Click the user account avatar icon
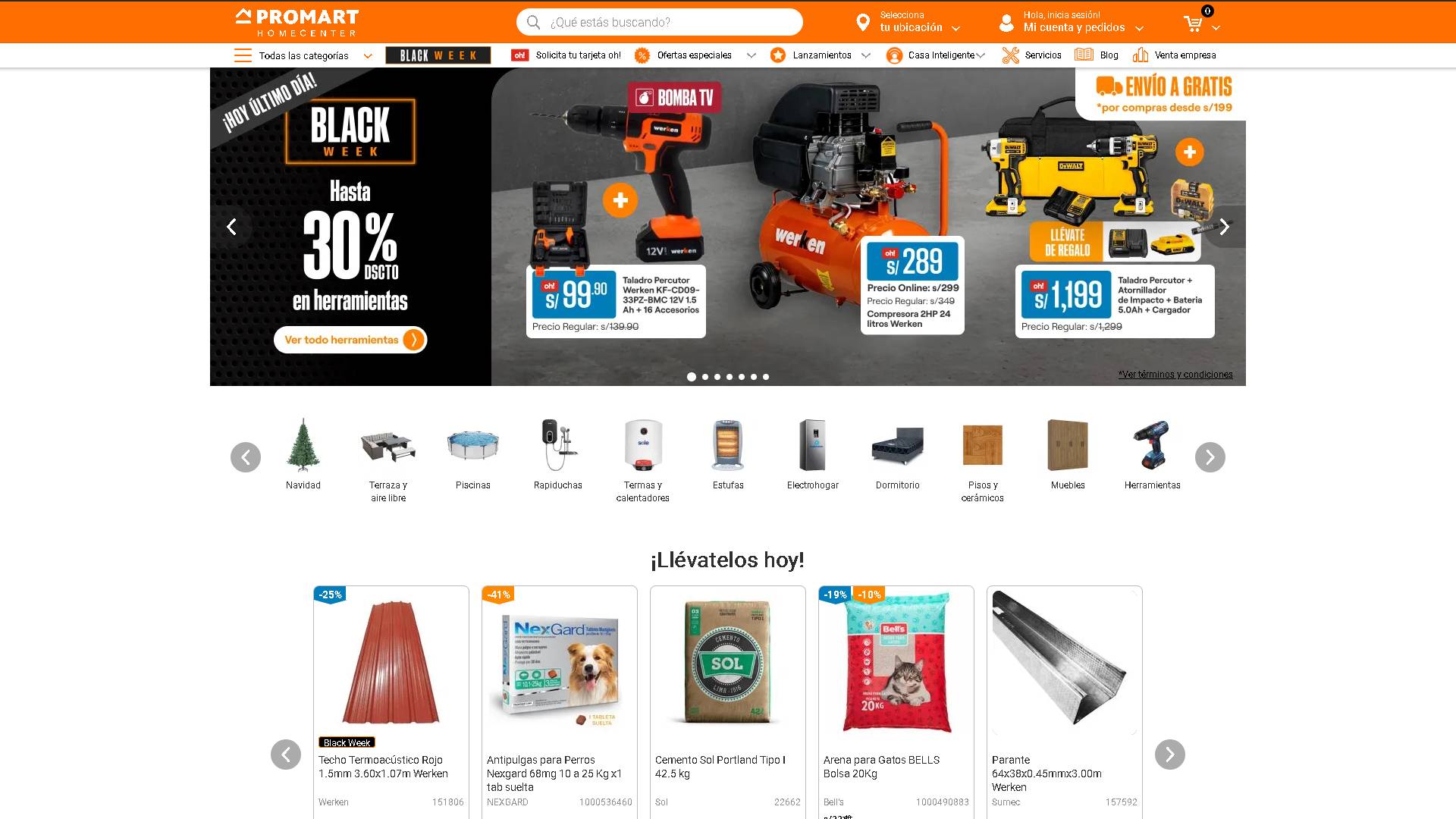This screenshot has width=1456, height=819. 1006,23
